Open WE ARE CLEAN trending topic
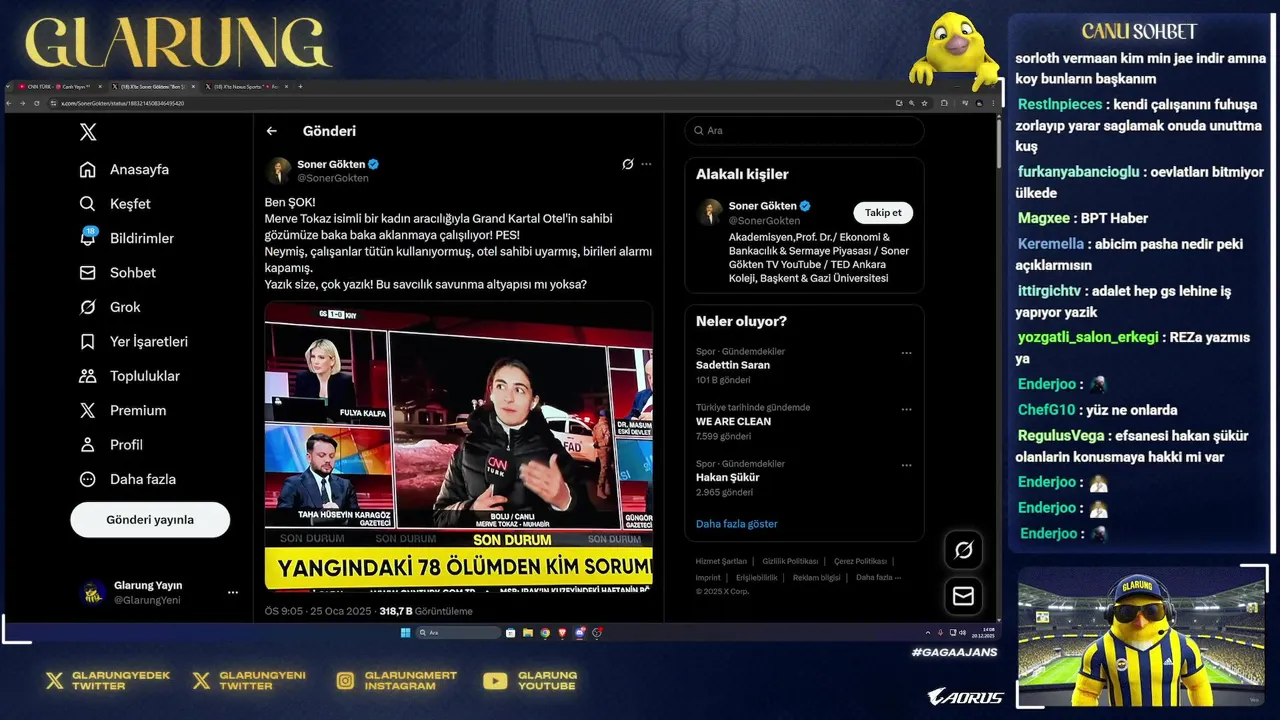 [733, 421]
